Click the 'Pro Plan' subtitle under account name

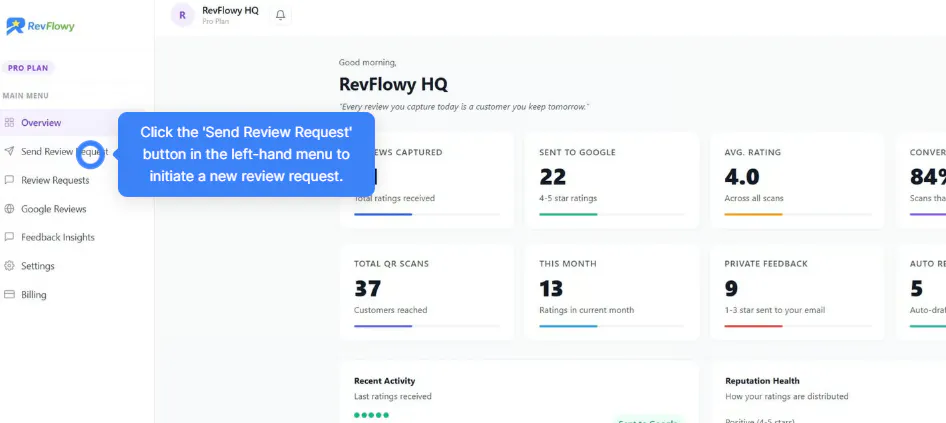(x=215, y=22)
